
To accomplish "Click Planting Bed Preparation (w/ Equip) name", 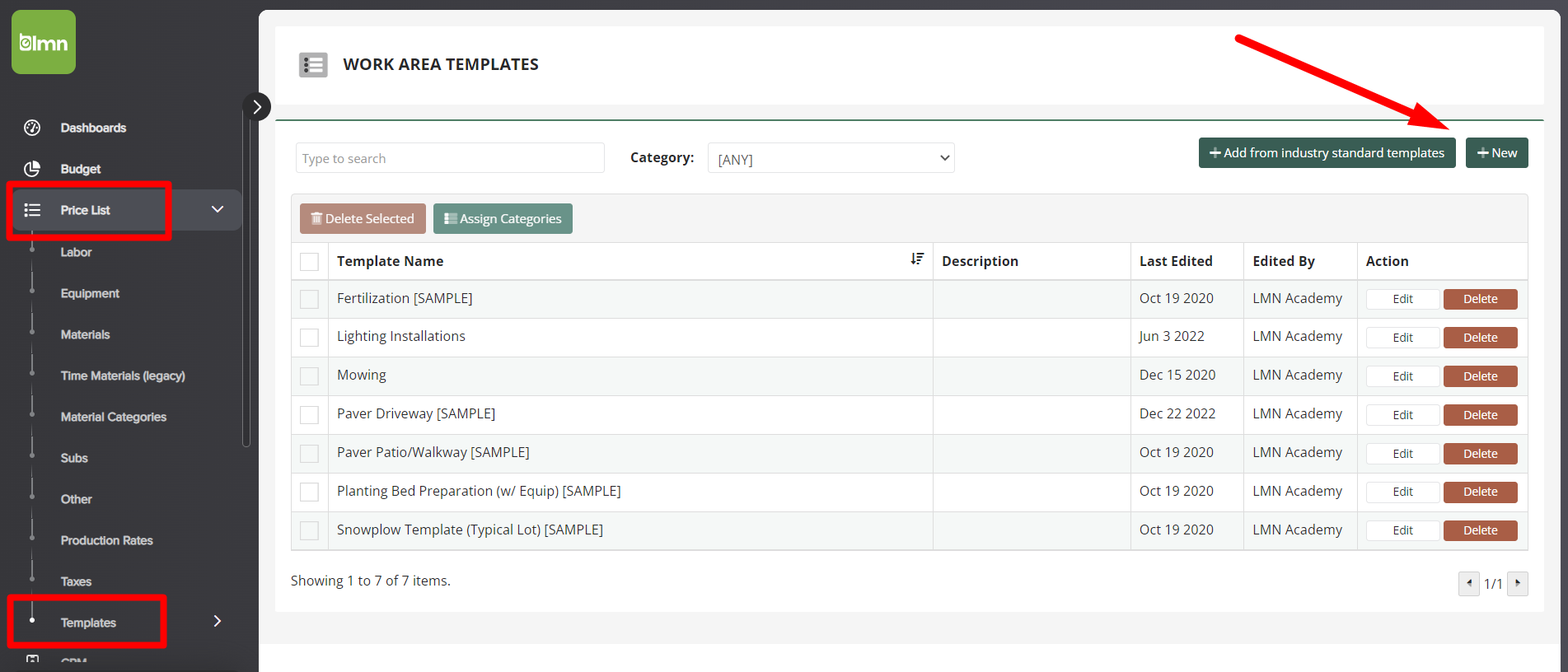I will 479,491.
